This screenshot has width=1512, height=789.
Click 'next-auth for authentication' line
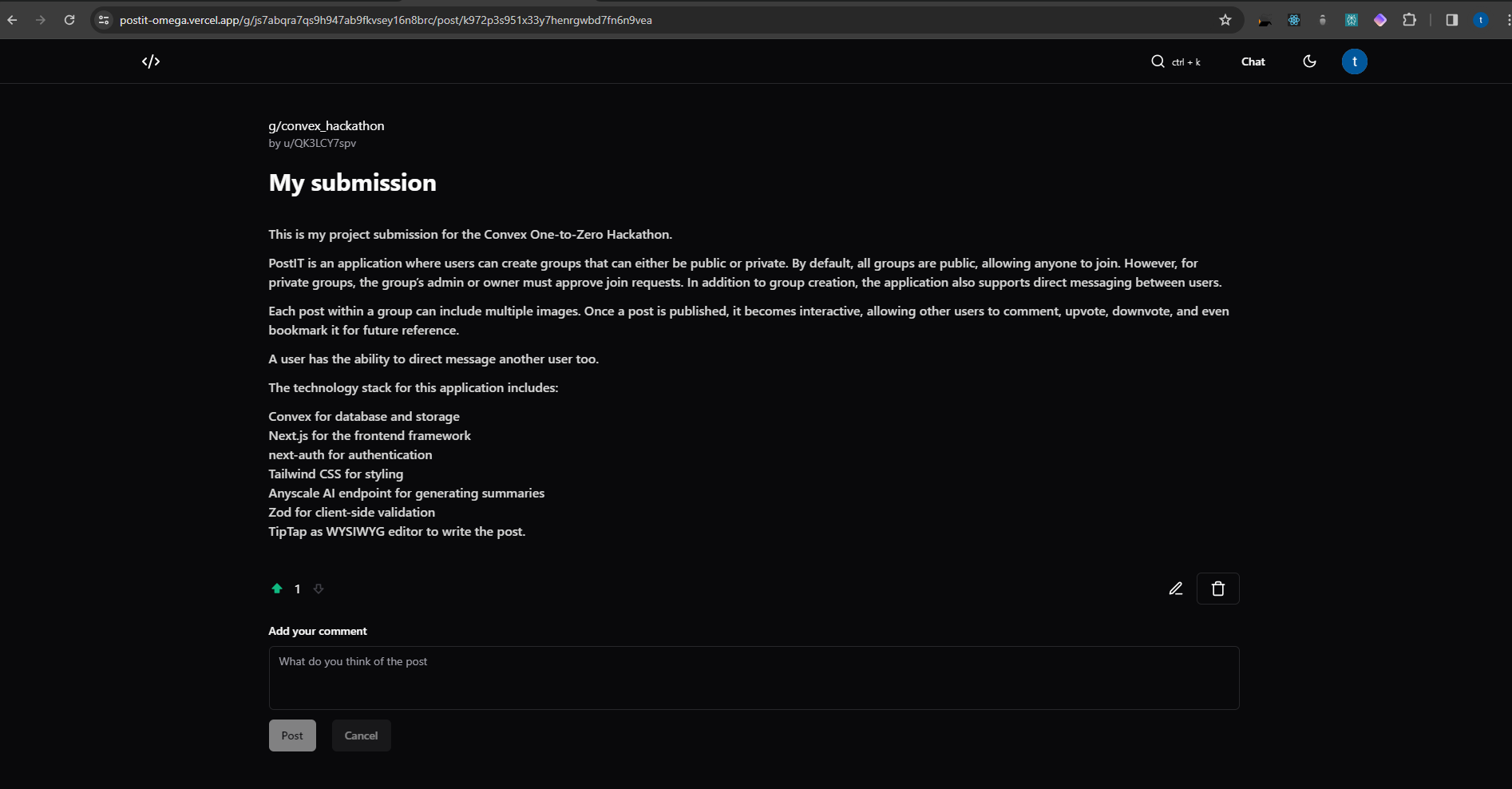click(350, 454)
